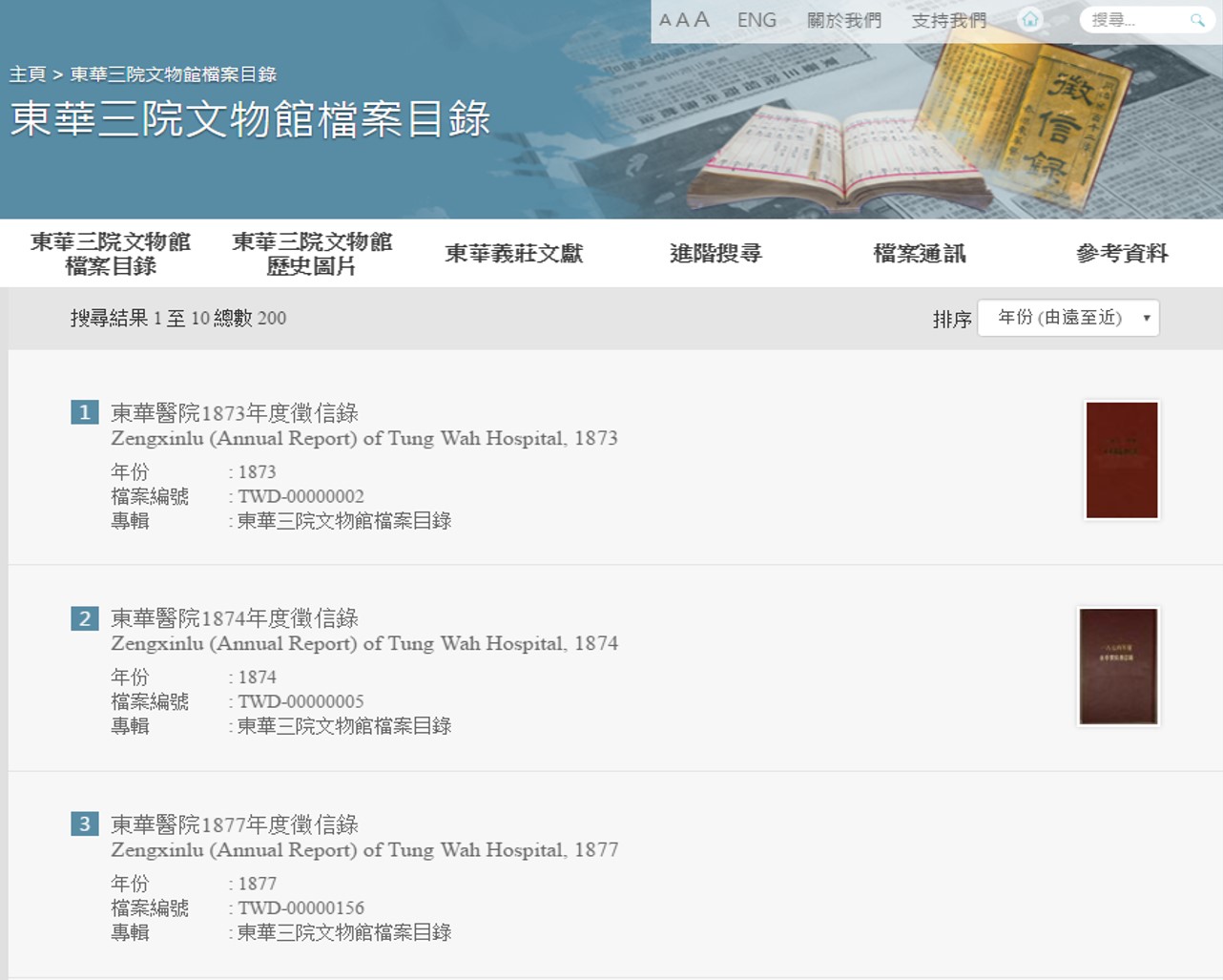This screenshot has width=1223, height=980.
Task: Open Zengxinlu of Tung Wah Hospital, 1874 title
Action: 364,643
